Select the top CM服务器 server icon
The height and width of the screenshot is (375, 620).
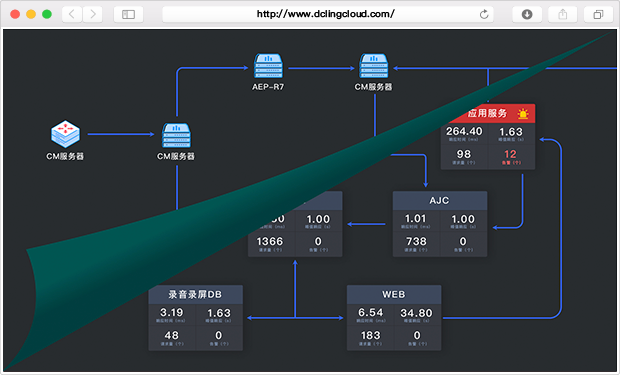point(374,66)
